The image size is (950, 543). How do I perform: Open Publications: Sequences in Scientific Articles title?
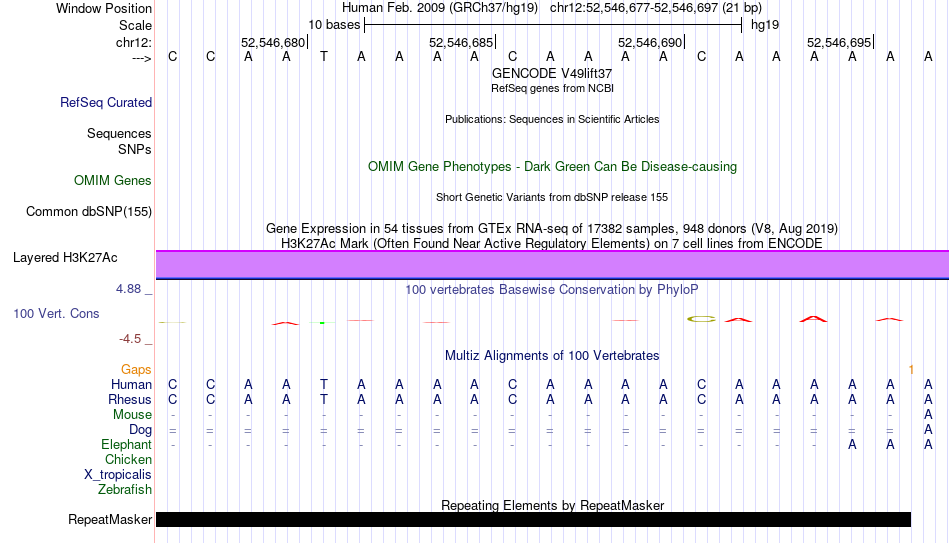point(552,119)
